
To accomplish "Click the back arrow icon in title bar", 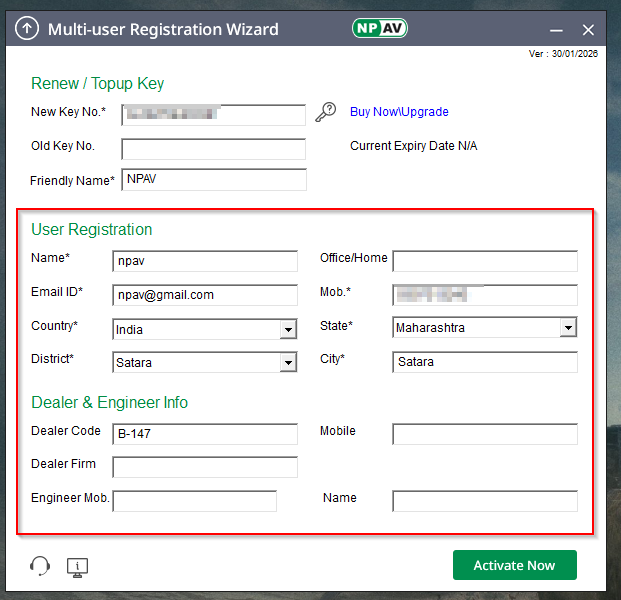I will point(29,29).
